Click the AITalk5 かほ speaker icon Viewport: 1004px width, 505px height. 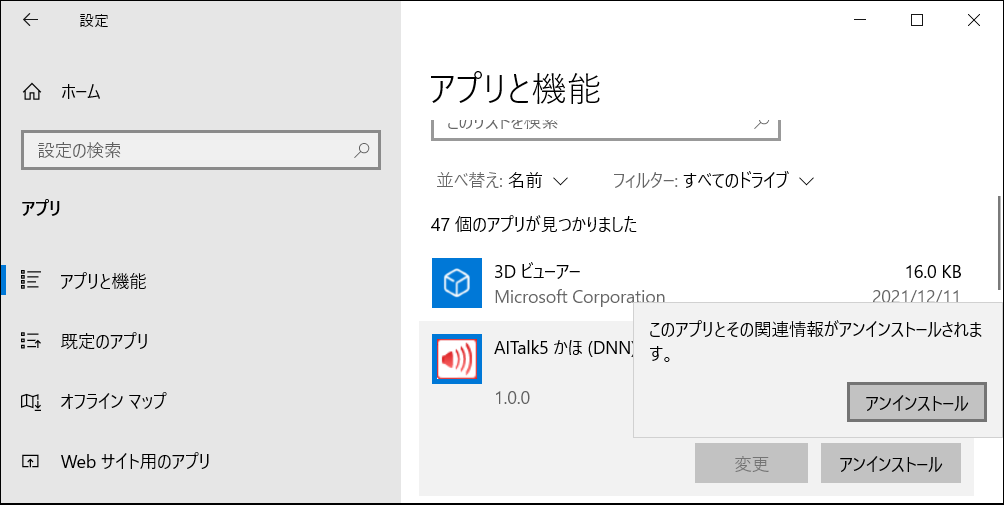[x=457, y=359]
